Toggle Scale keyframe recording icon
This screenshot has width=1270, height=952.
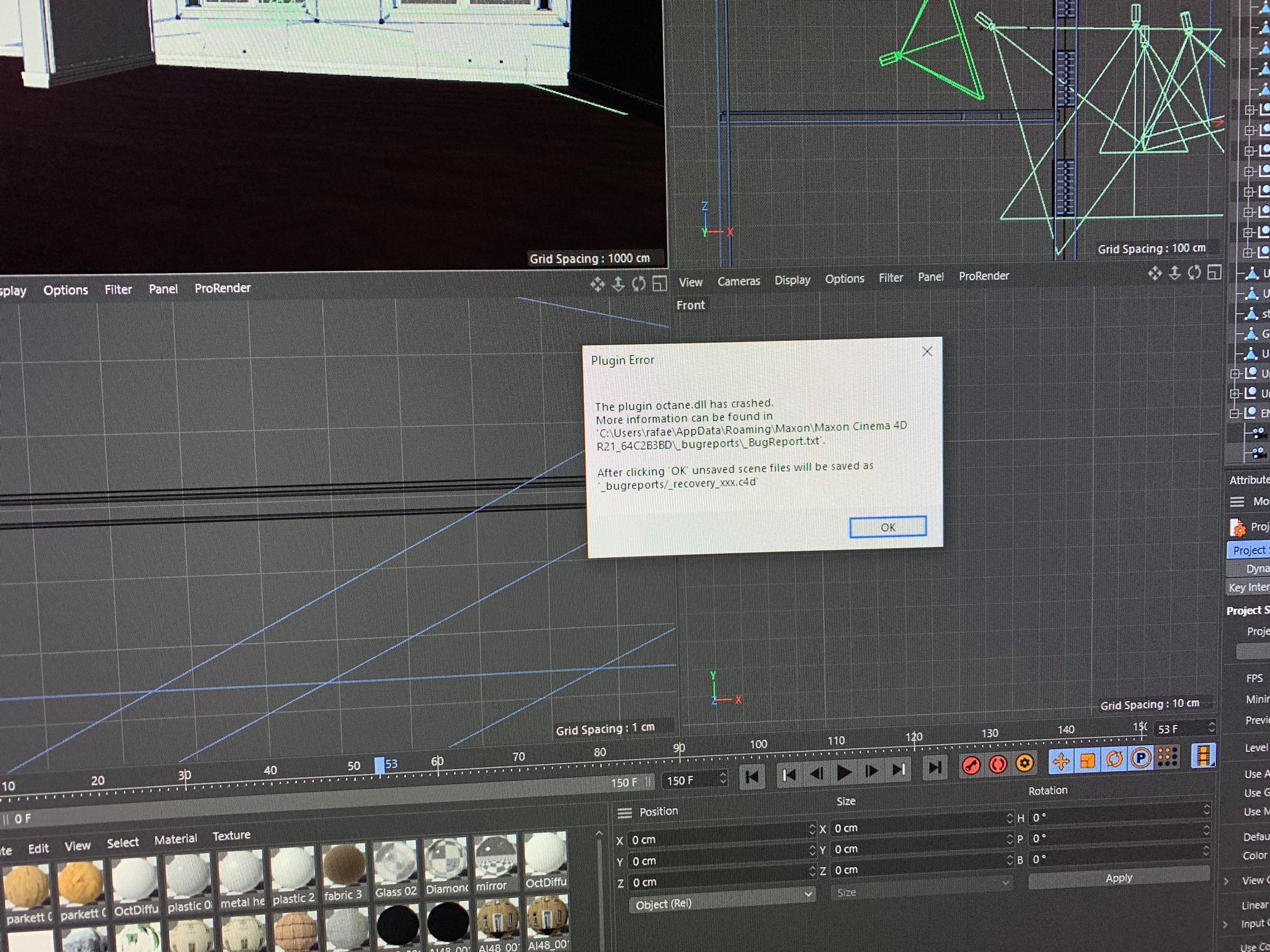tap(1088, 760)
